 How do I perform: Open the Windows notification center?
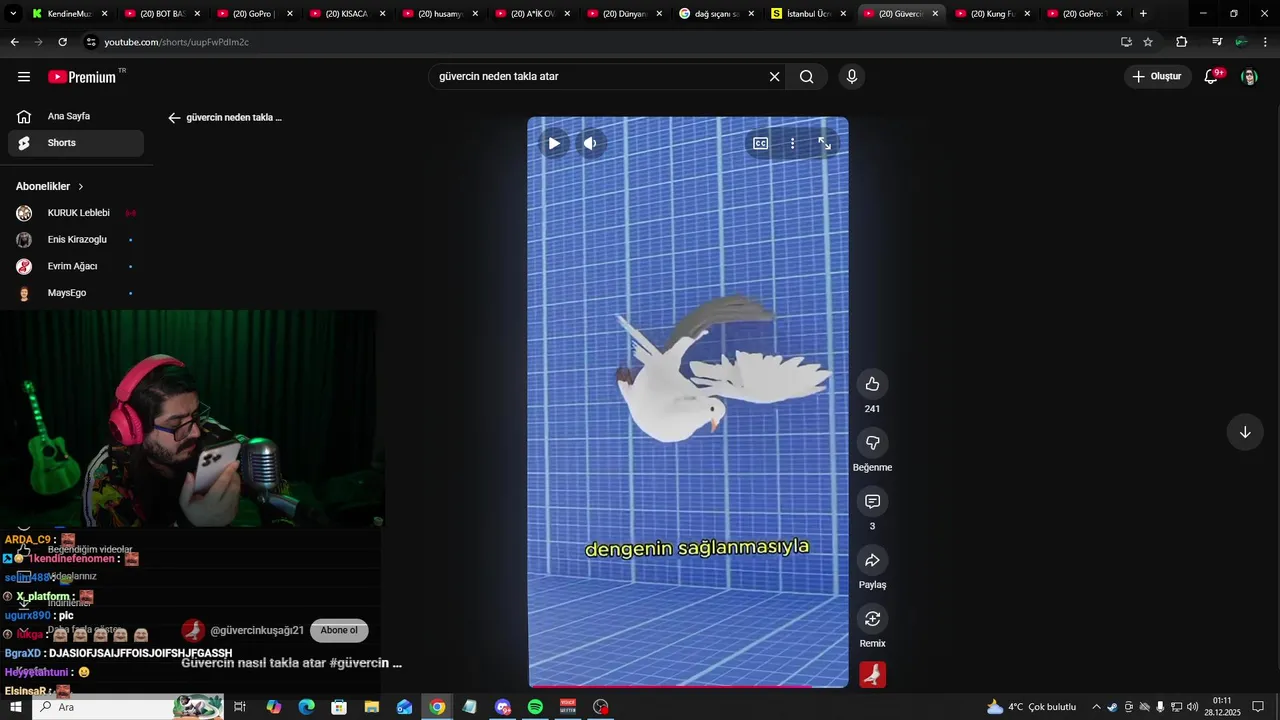[x=1258, y=707]
